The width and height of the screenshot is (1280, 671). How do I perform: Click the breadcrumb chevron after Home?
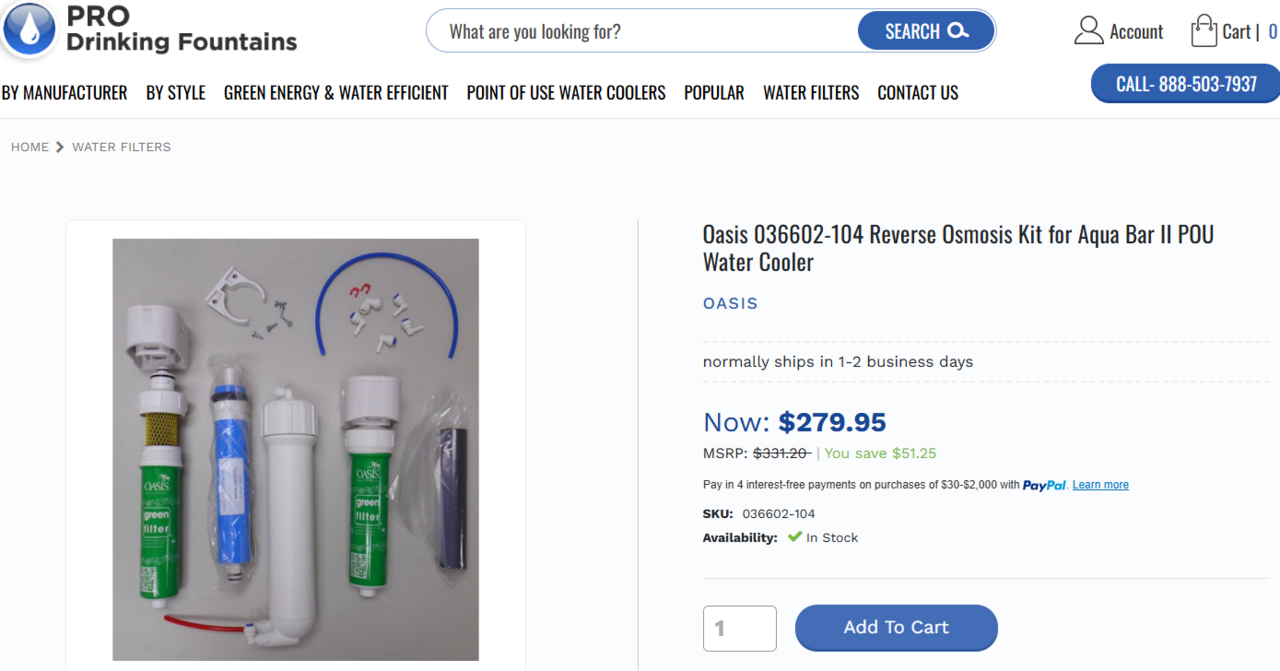pyautogui.click(x=60, y=147)
